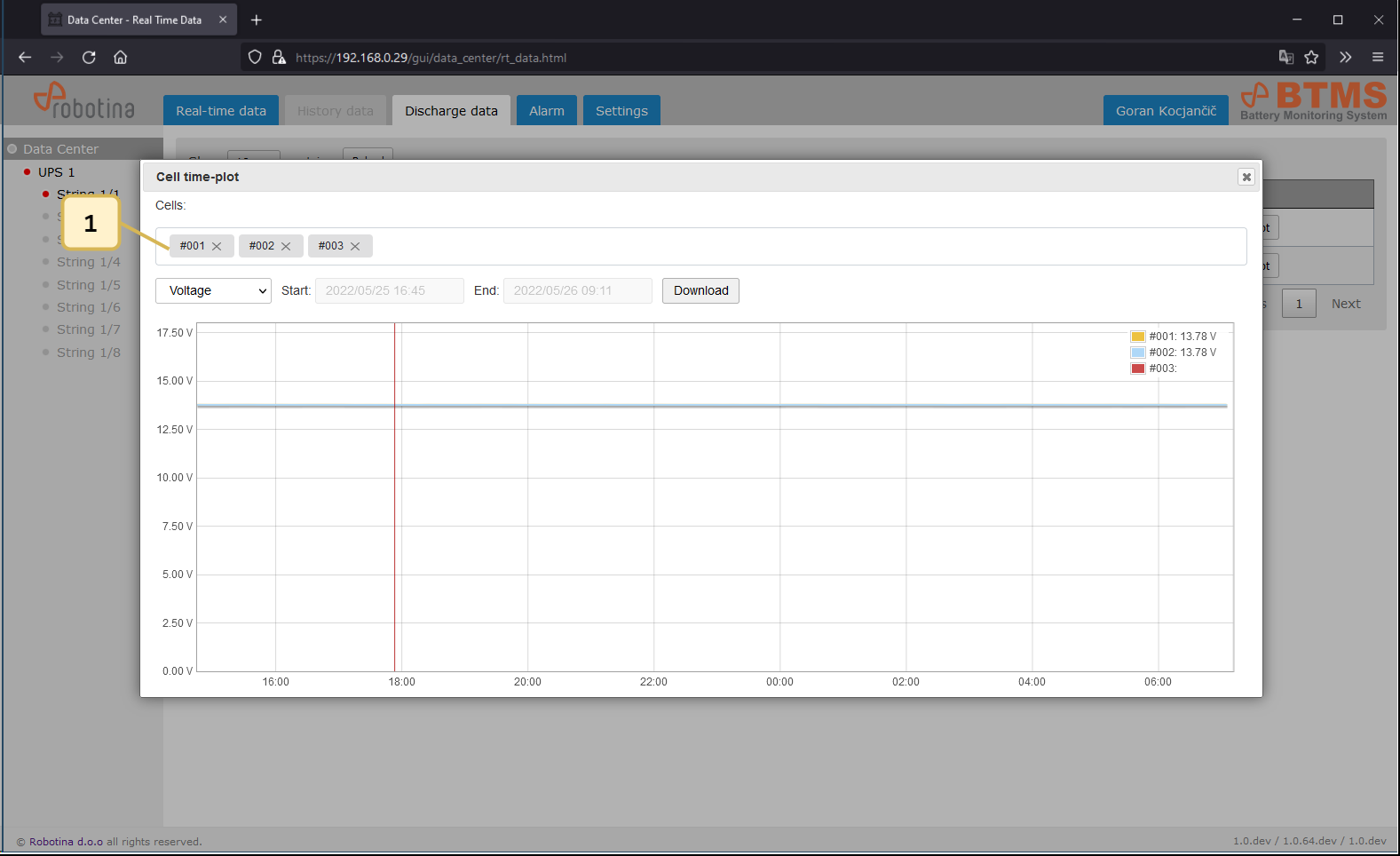Close the Cell time-plot dialog
The height and width of the screenshot is (856, 1400).
point(1246,177)
